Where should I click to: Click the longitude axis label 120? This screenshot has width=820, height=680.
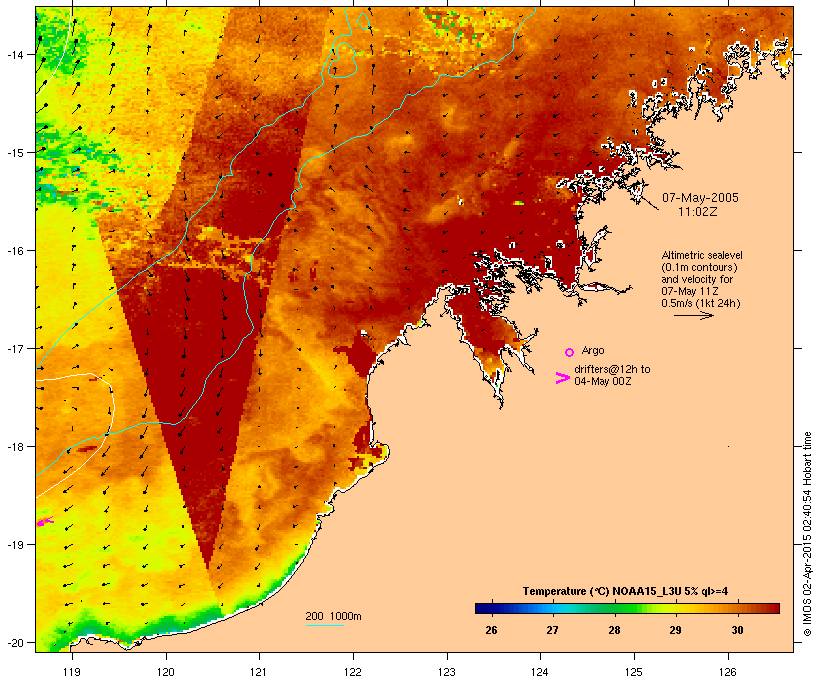click(166, 672)
